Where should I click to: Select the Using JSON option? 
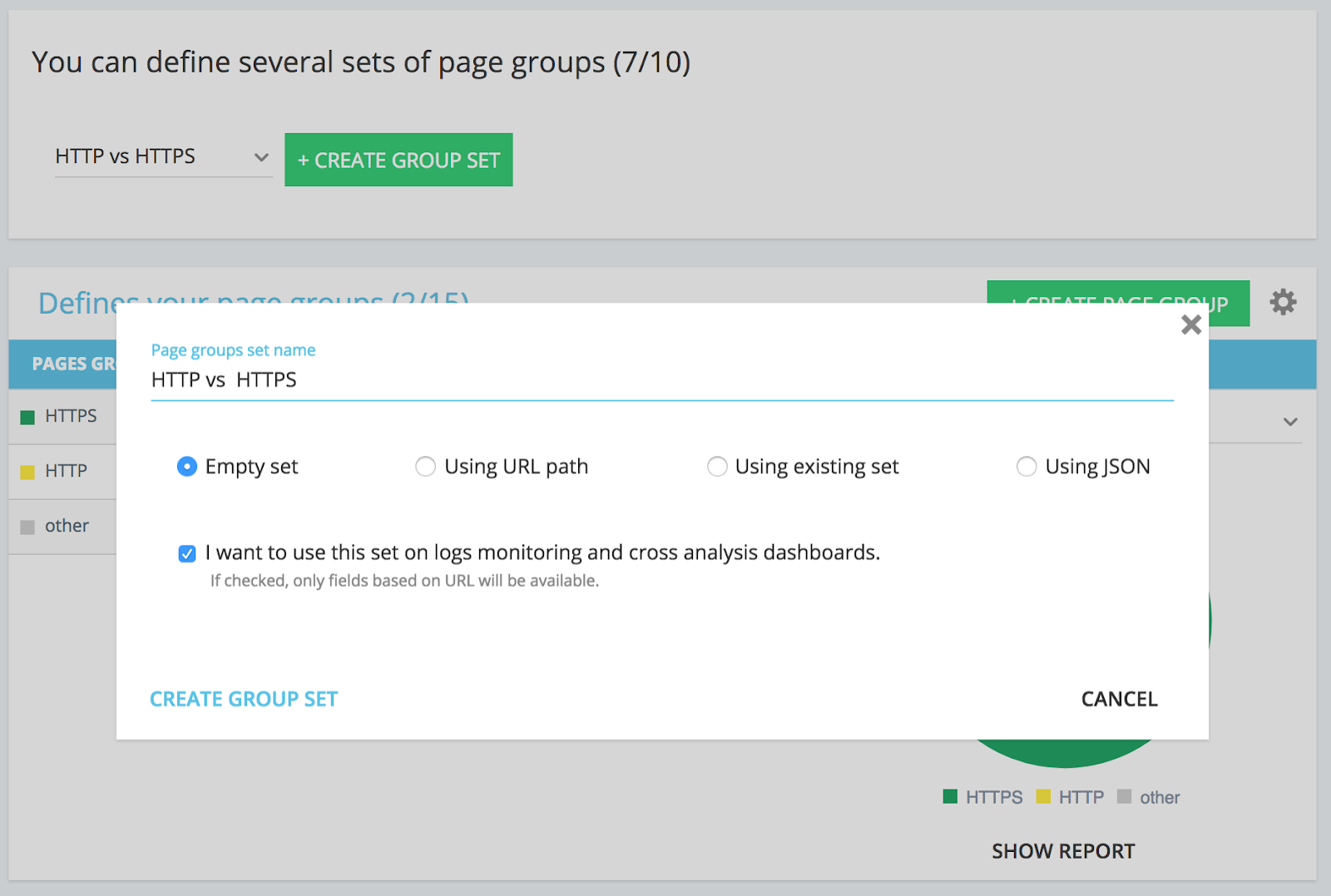point(1026,467)
